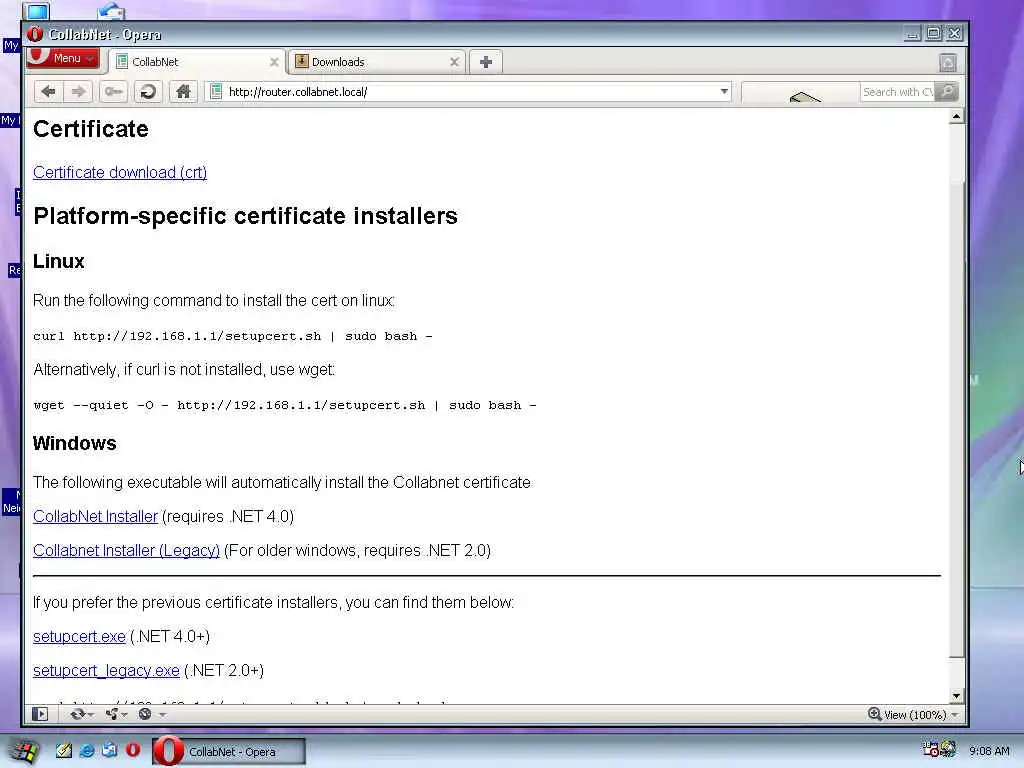
Task: Click the scrollbar up arrow
Action: tap(957, 117)
